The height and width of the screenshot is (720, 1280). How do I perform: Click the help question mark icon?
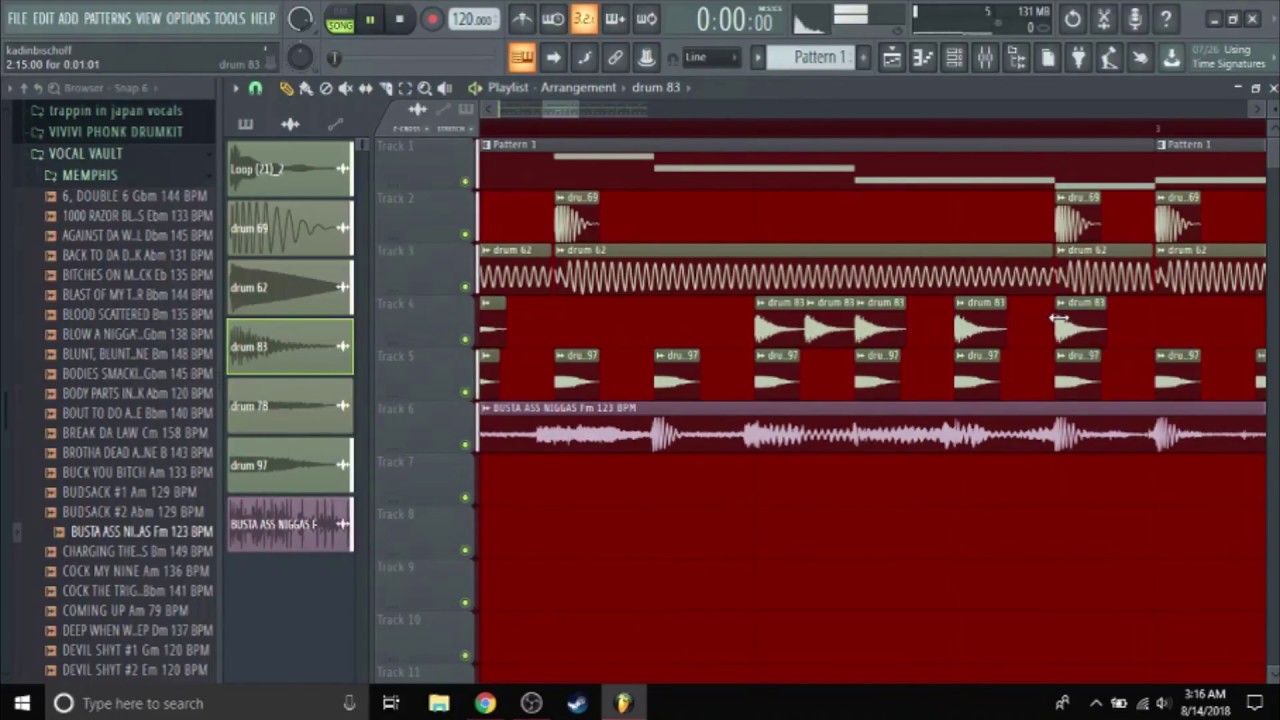[1165, 18]
